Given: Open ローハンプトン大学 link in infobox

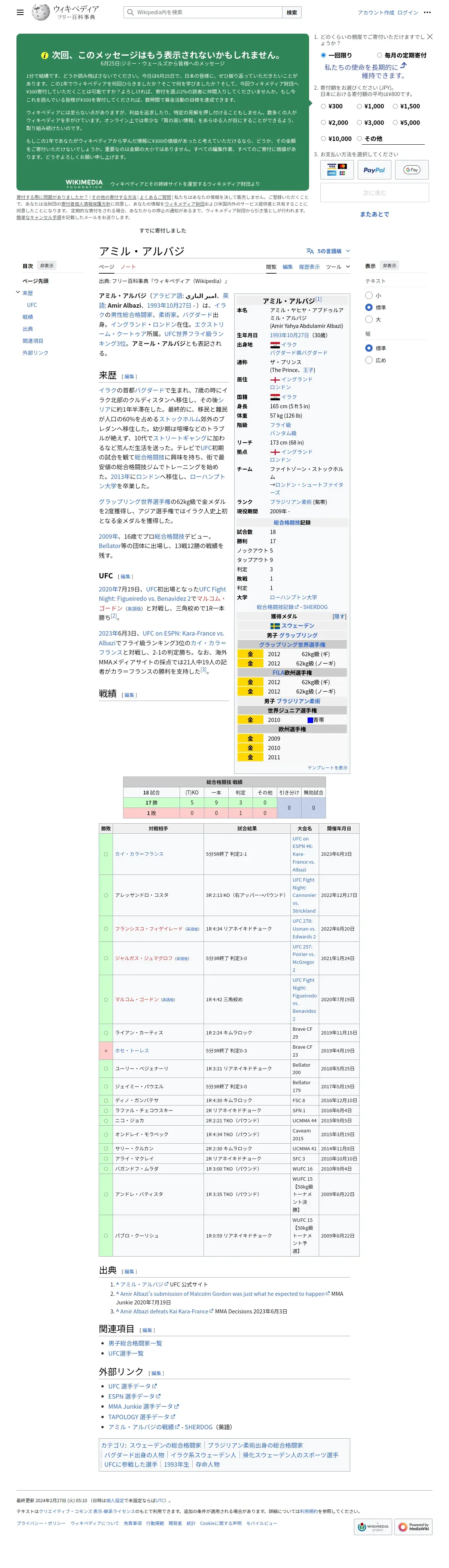Looking at the screenshot, I should 293,597.
